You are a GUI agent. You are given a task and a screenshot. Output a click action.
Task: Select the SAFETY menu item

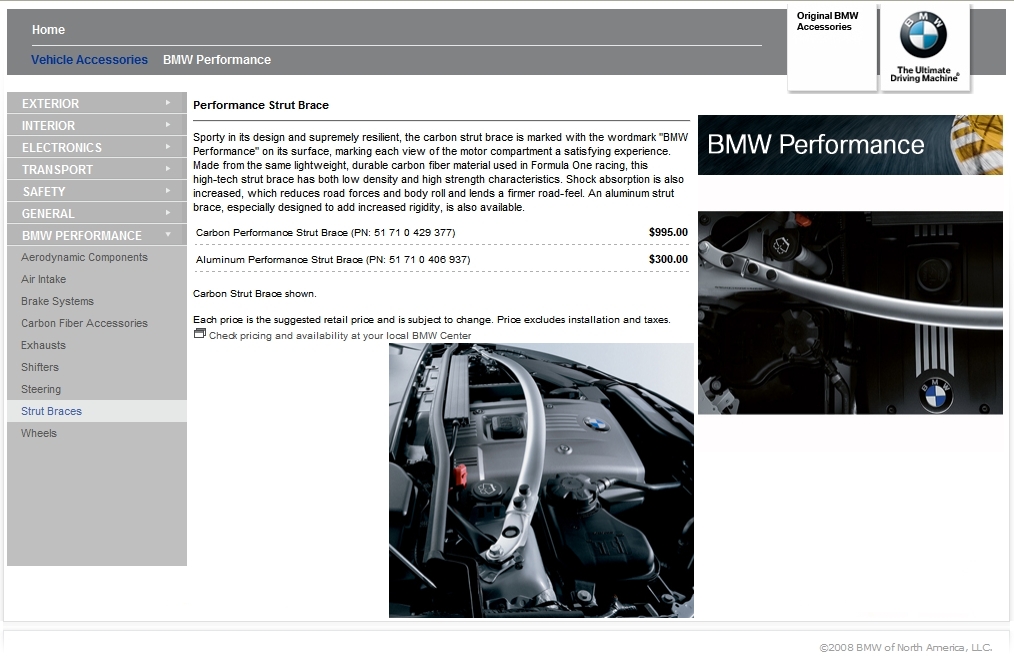point(44,192)
